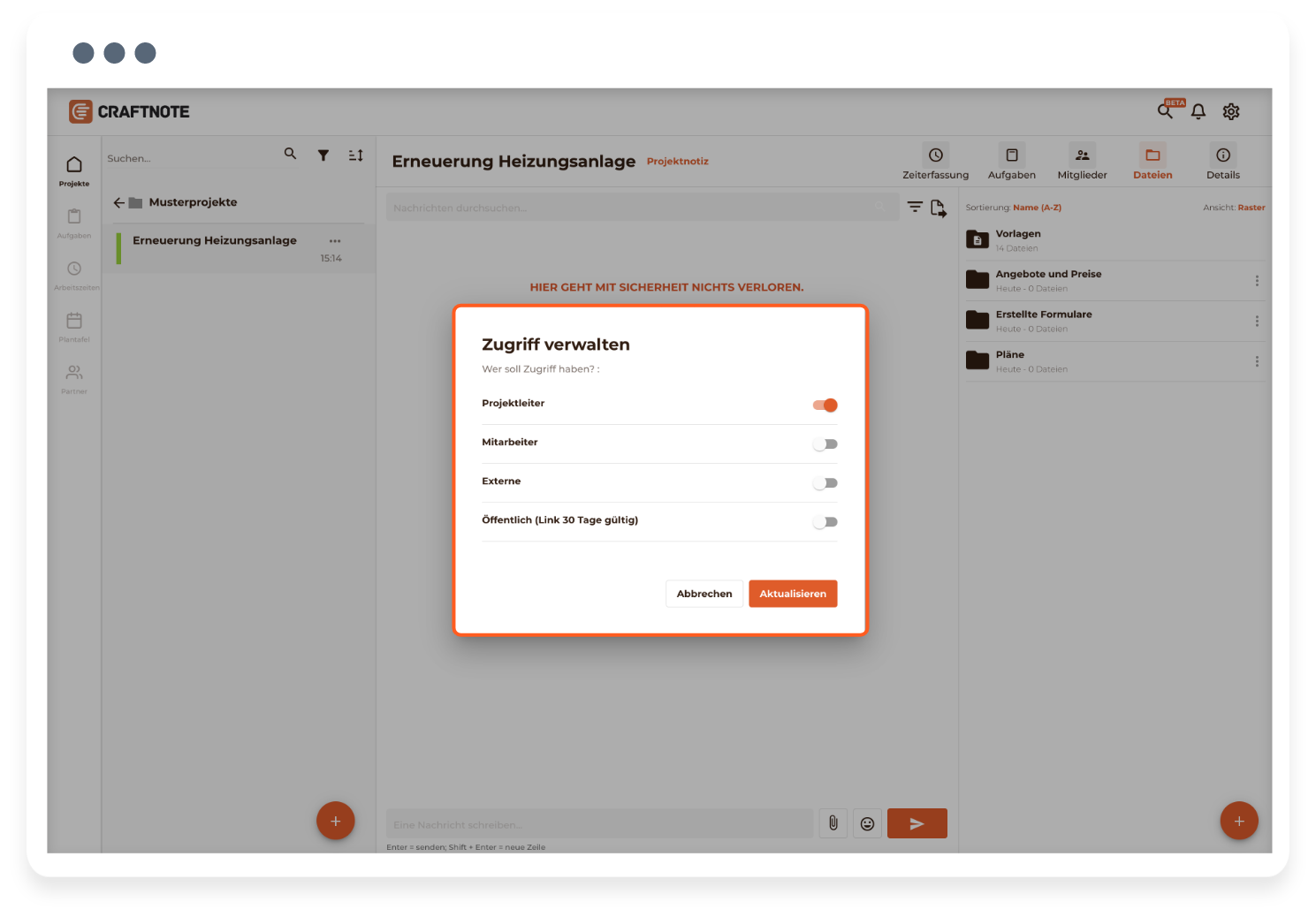Viewport: 1316px width, 917px height.
Task: Switch to the Zeiterfassung tab
Action: pyautogui.click(x=935, y=163)
